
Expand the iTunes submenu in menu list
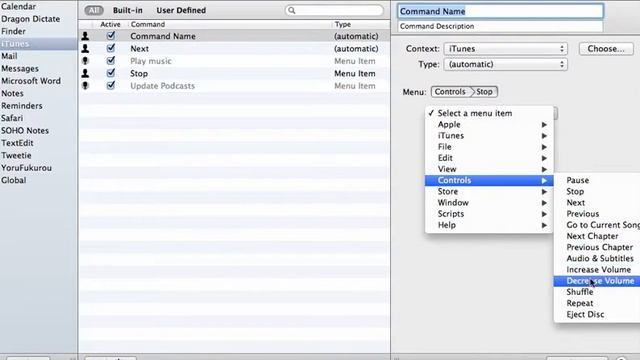(x=489, y=136)
